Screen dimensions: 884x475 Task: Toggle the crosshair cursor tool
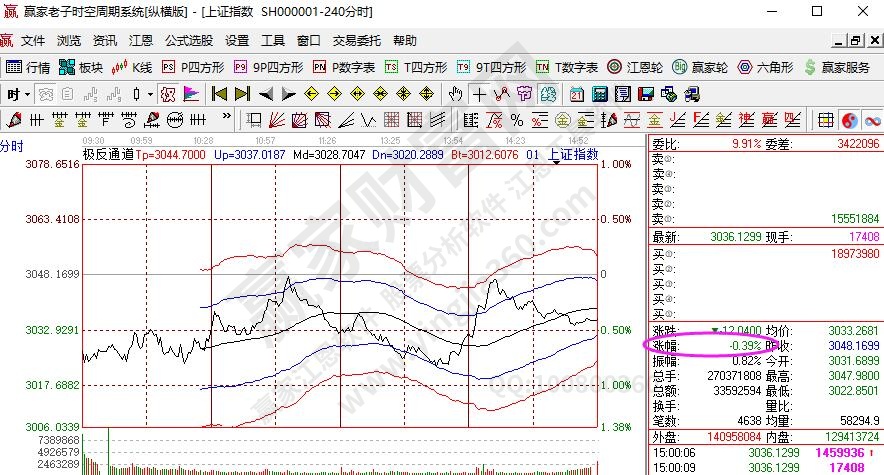(x=479, y=94)
